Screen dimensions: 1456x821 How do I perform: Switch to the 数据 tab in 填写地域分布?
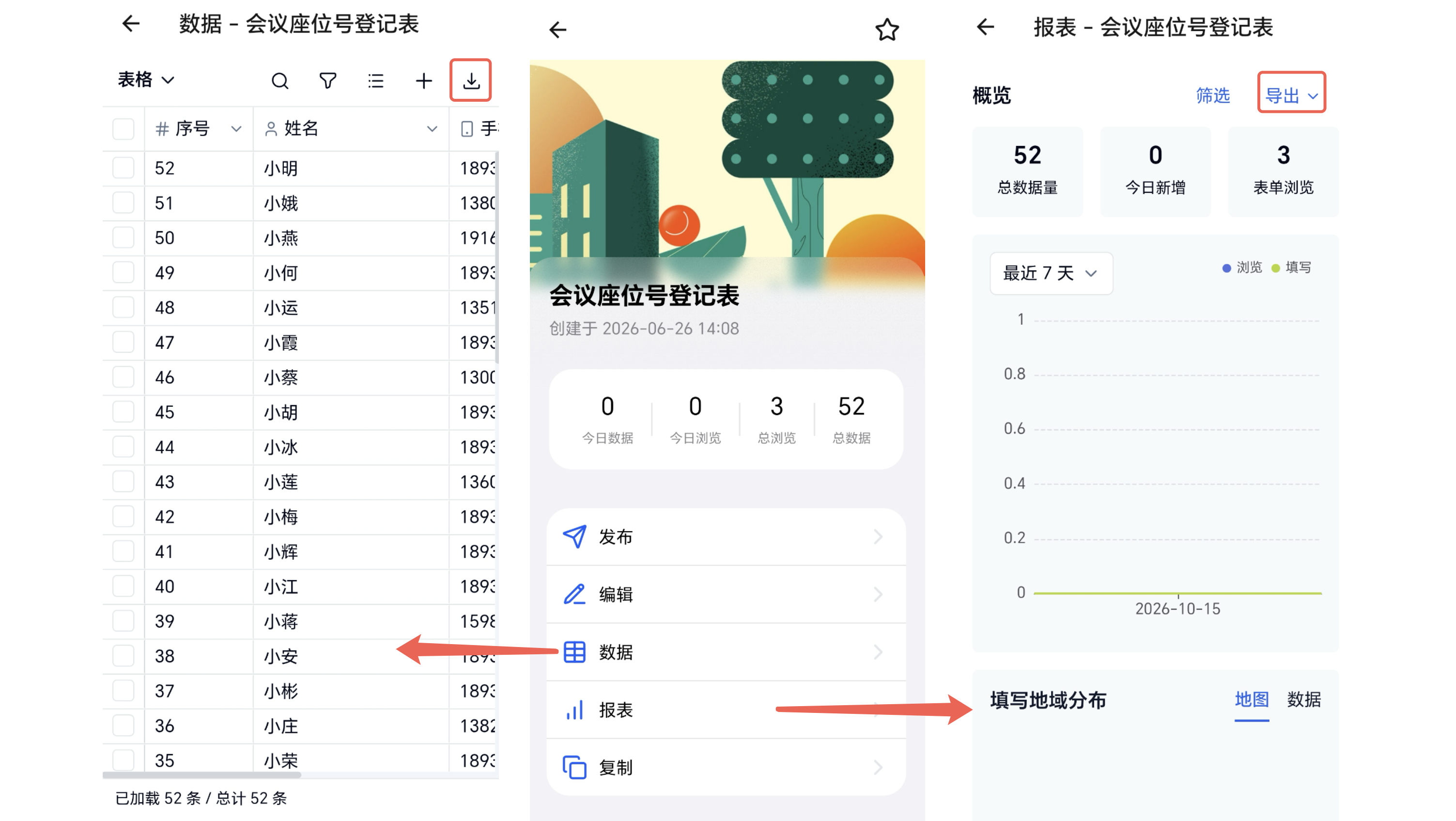pyautogui.click(x=1303, y=699)
